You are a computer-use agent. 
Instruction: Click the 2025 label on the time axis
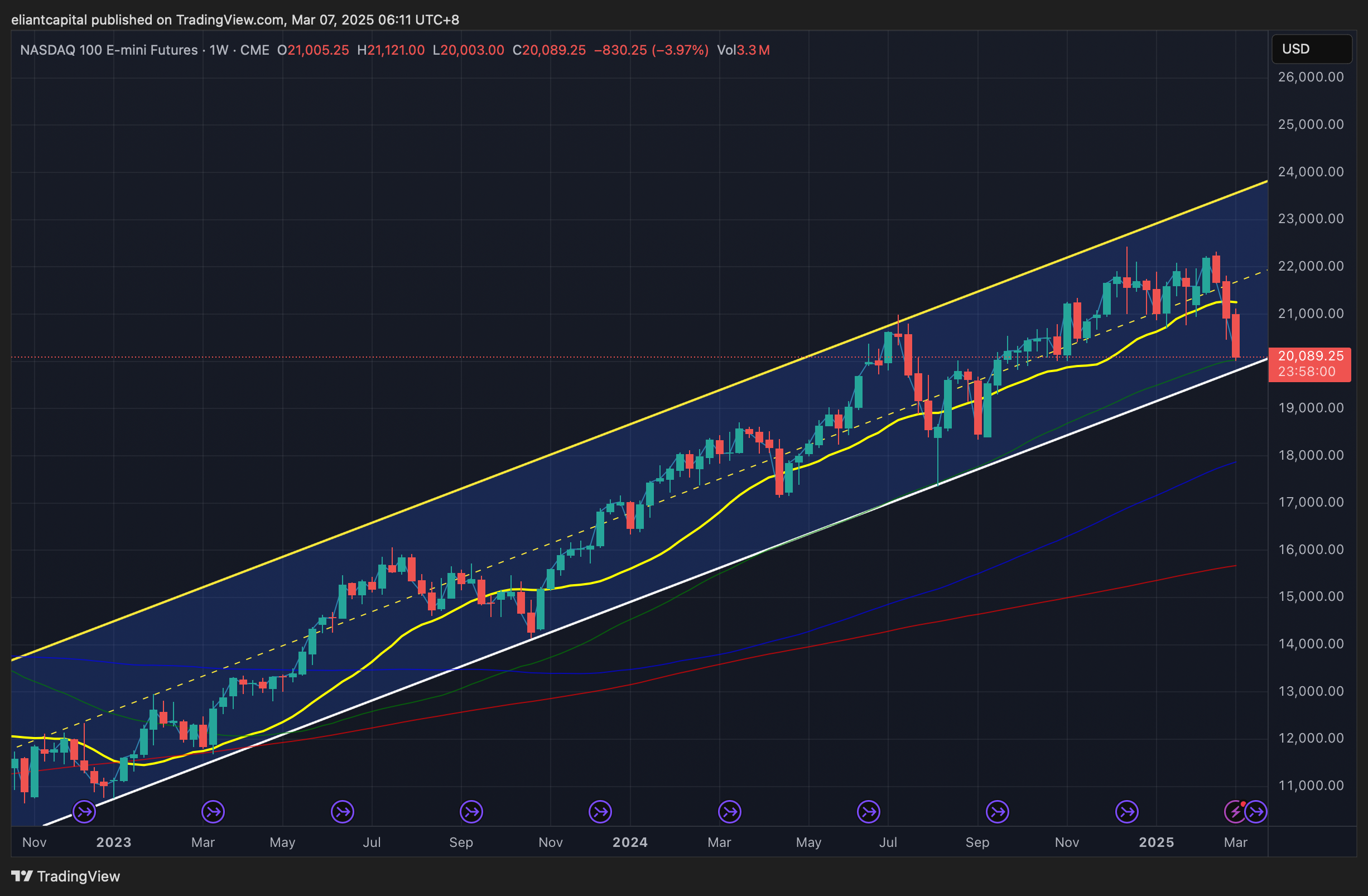1156,842
